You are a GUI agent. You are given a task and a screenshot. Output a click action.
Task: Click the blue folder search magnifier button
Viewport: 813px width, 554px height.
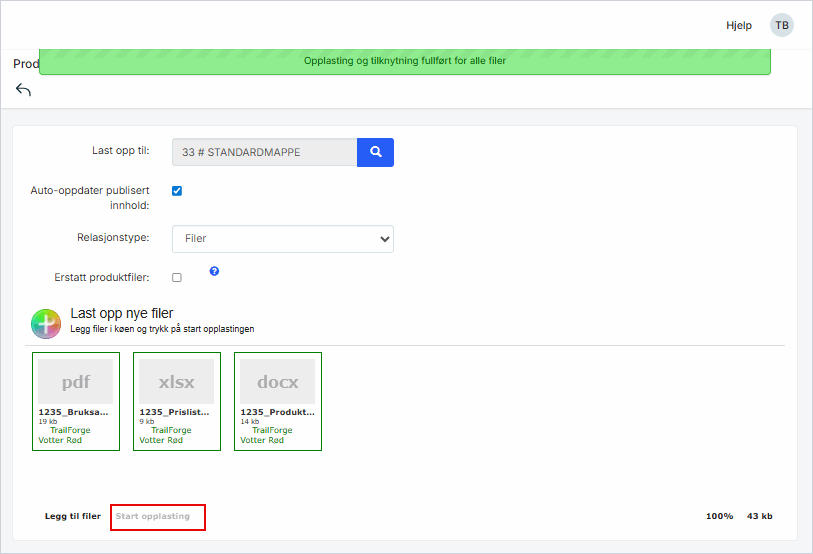[x=376, y=152]
